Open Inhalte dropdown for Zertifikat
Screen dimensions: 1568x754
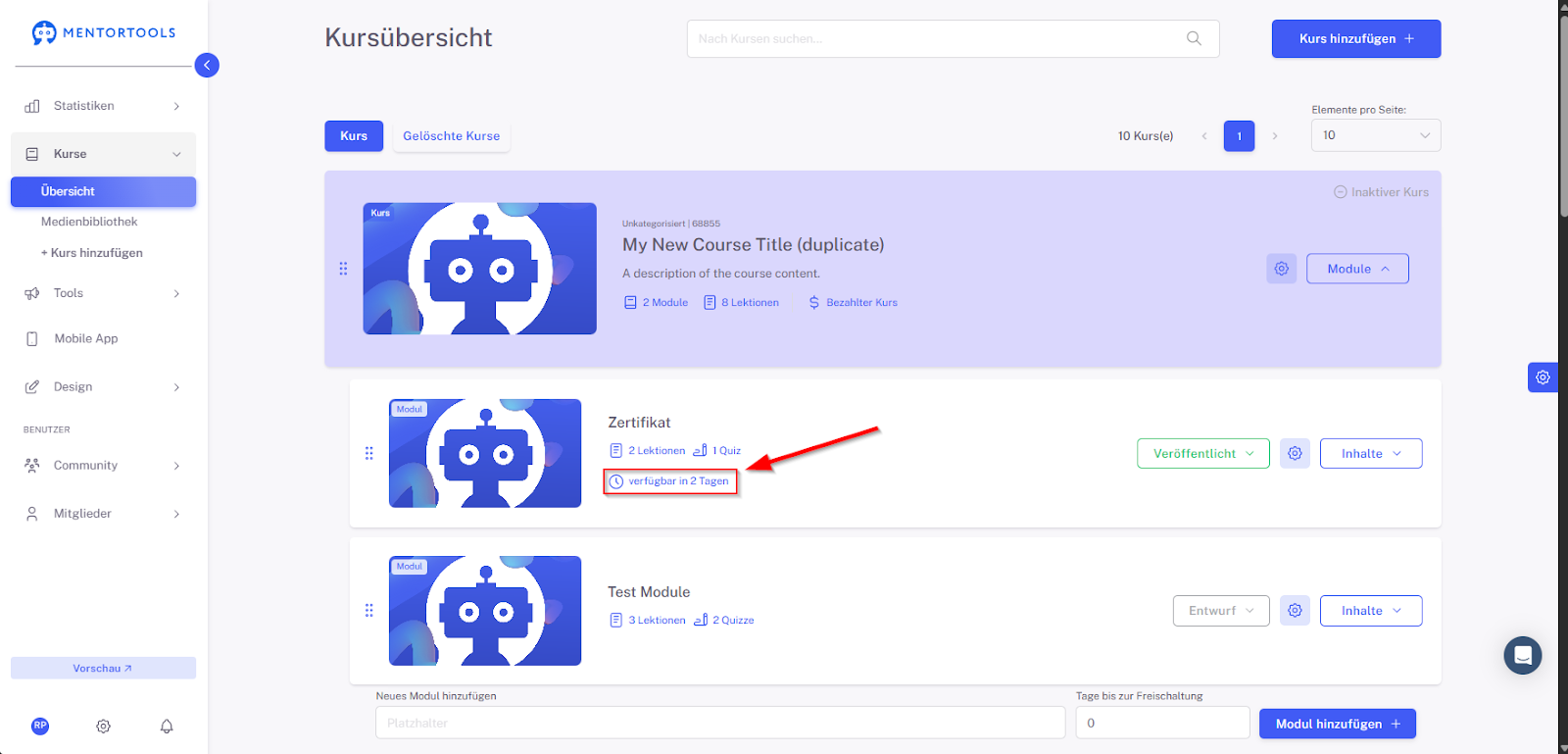pos(1371,454)
